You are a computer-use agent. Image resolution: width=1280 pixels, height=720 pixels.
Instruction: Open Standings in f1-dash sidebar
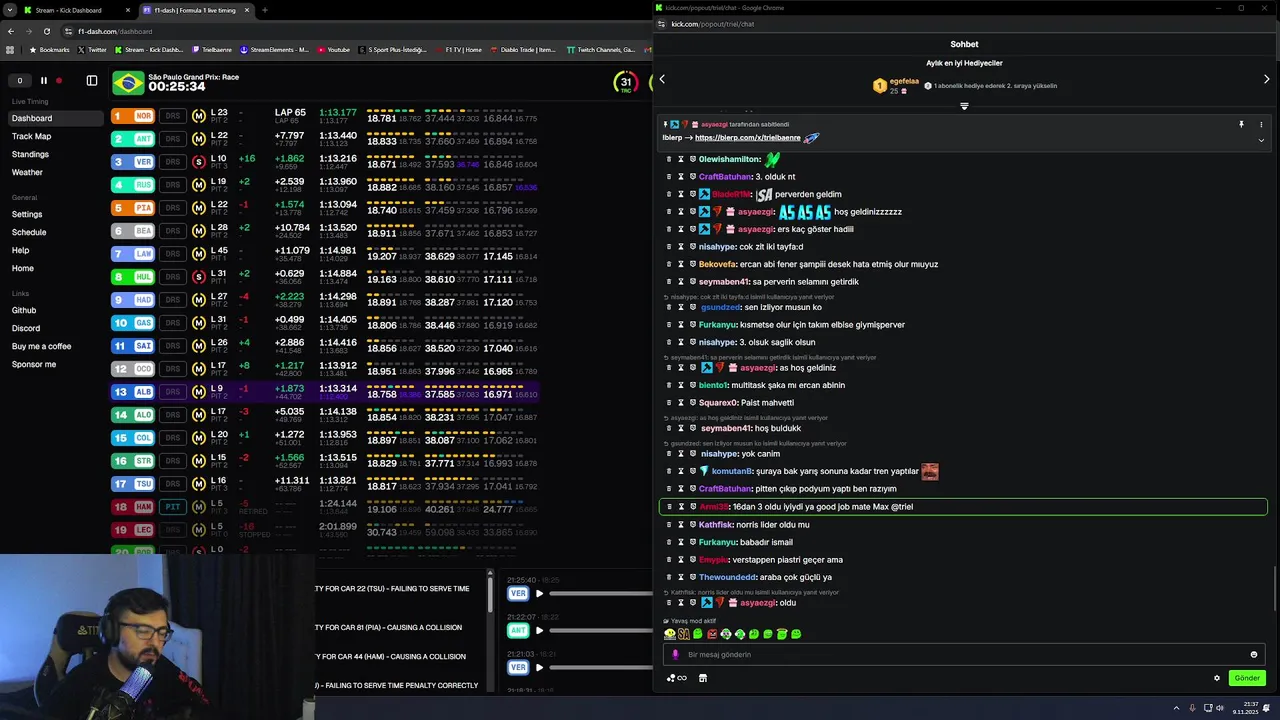click(x=30, y=154)
